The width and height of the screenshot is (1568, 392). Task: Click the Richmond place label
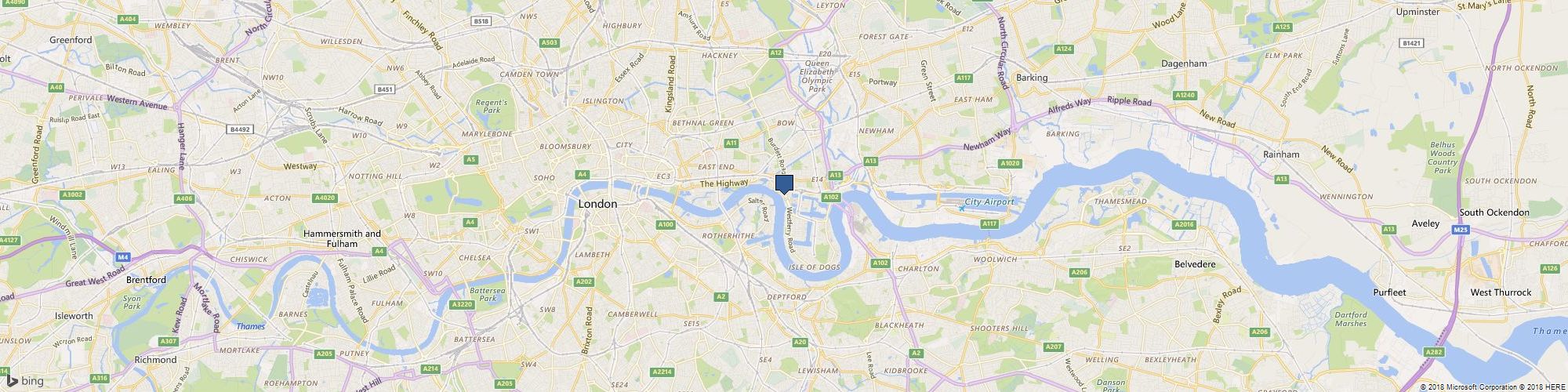pos(155,360)
